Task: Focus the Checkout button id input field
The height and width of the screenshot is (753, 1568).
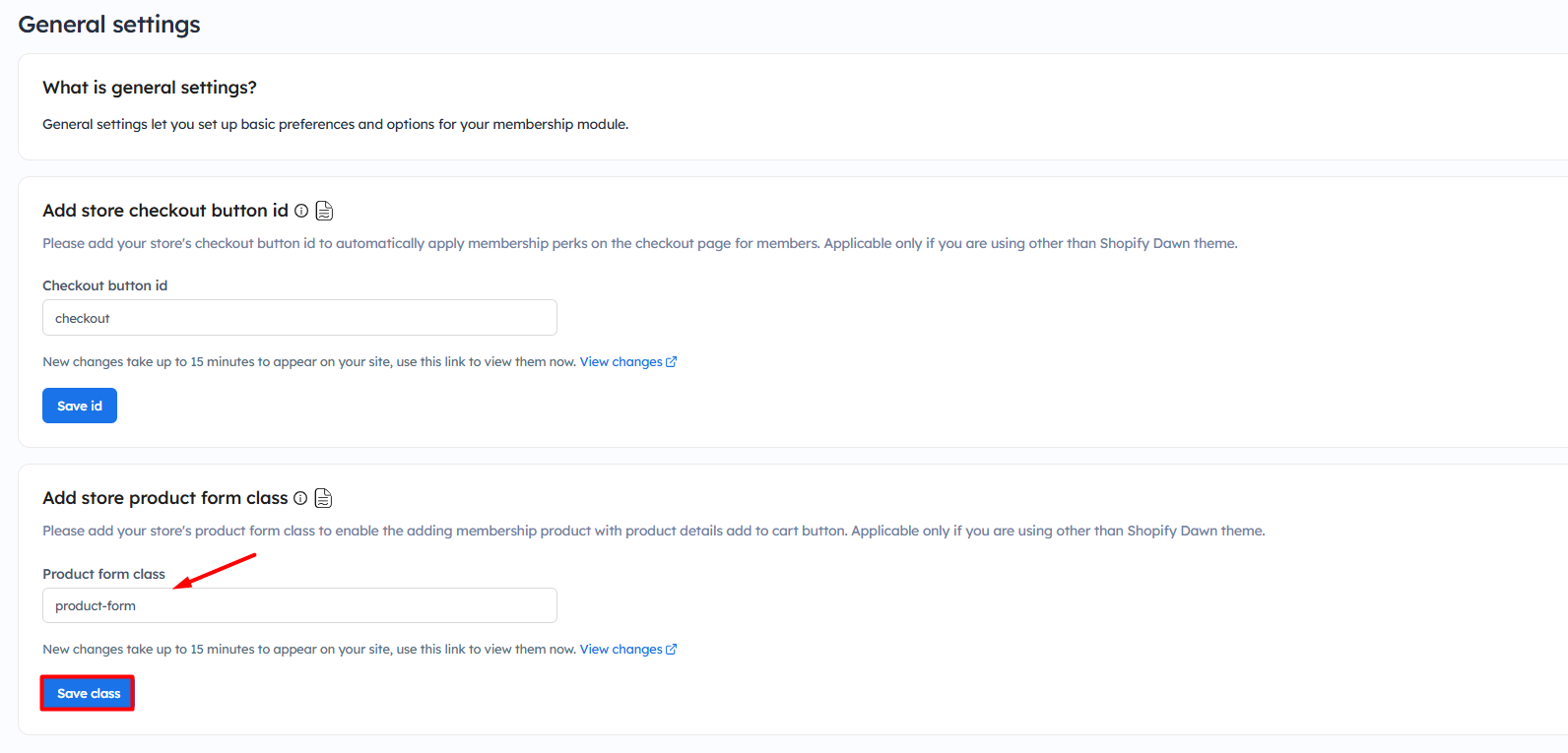Action: pyautogui.click(x=299, y=318)
